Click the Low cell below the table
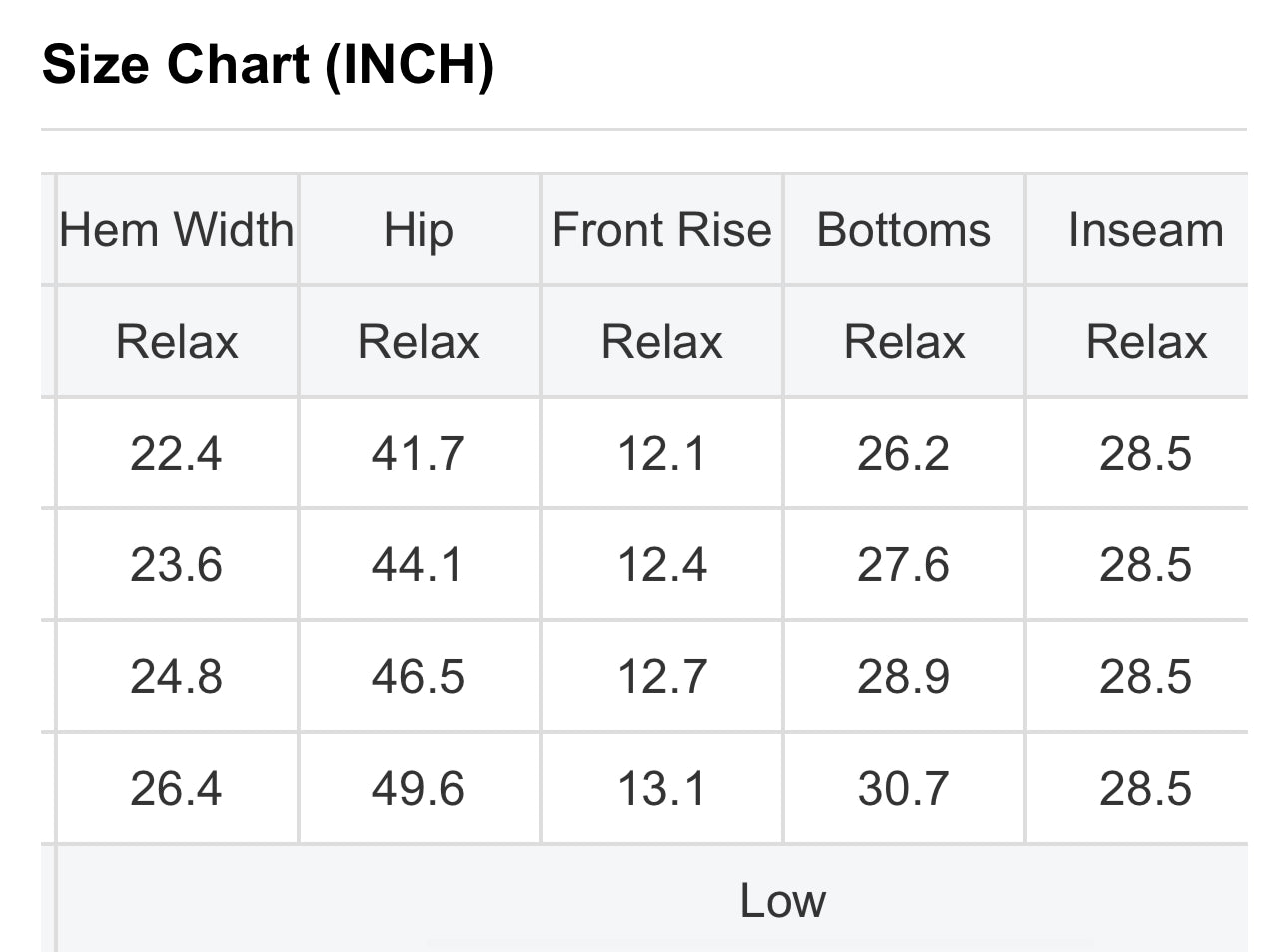 pos(782,901)
